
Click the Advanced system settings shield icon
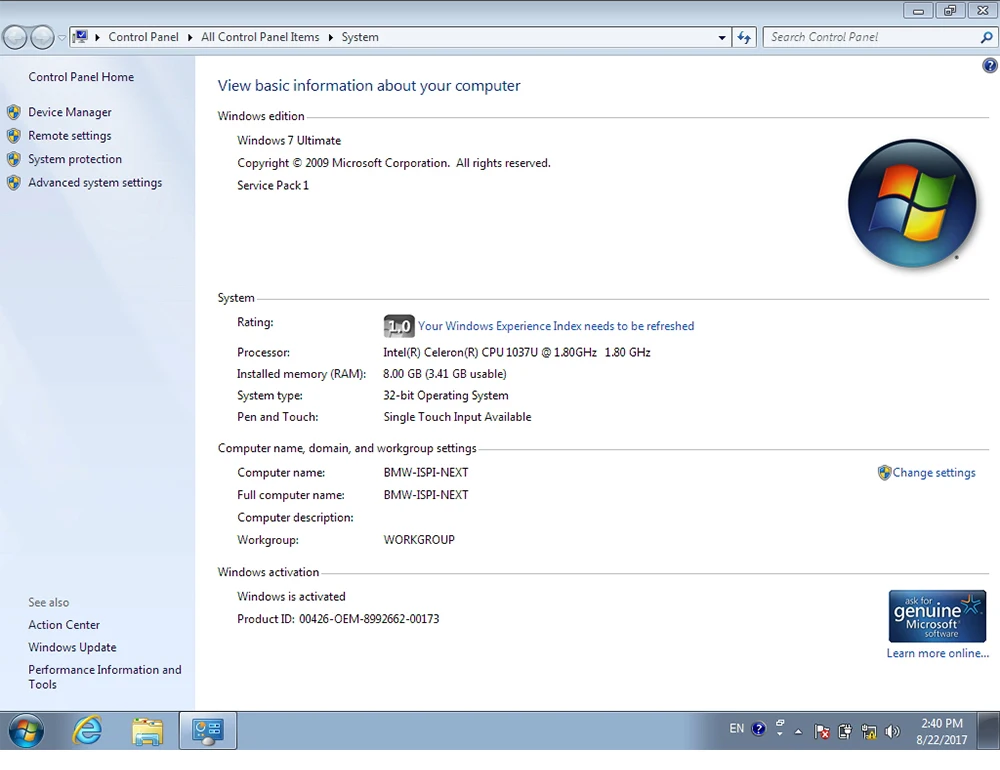[x=14, y=182]
